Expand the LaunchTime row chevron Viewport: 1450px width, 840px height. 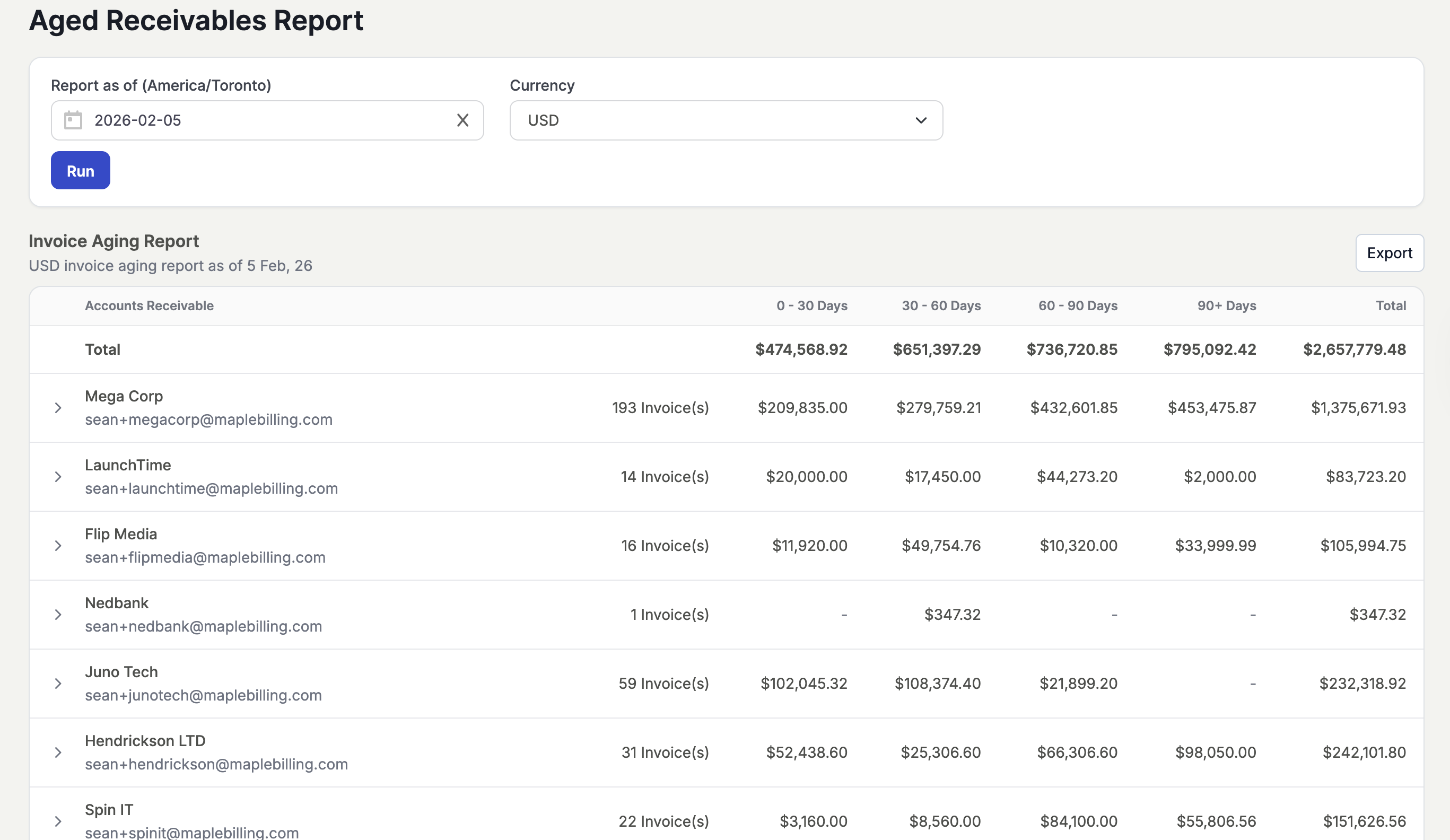pyautogui.click(x=58, y=477)
